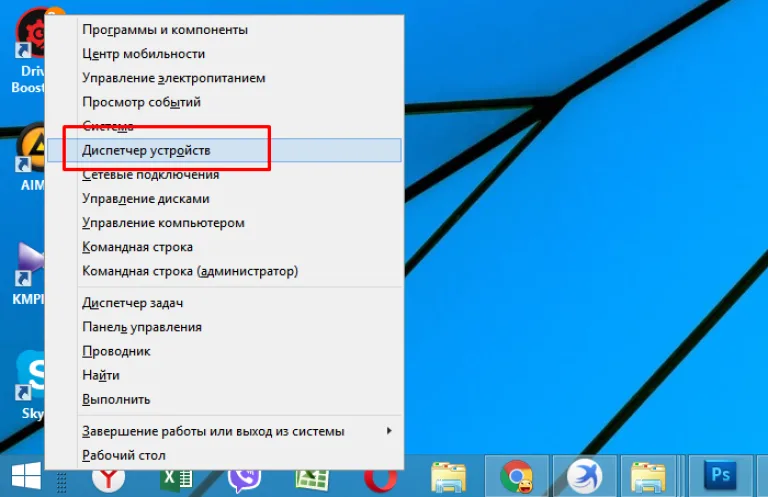Launch Проводник from the menu
The width and height of the screenshot is (768, 497).
(224, 351)
